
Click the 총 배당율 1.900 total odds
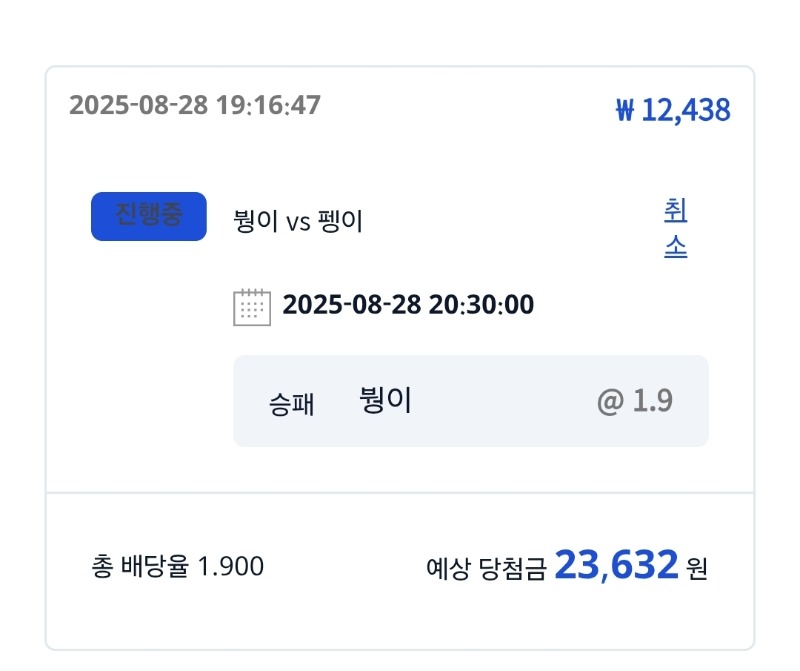pos(178,566)
